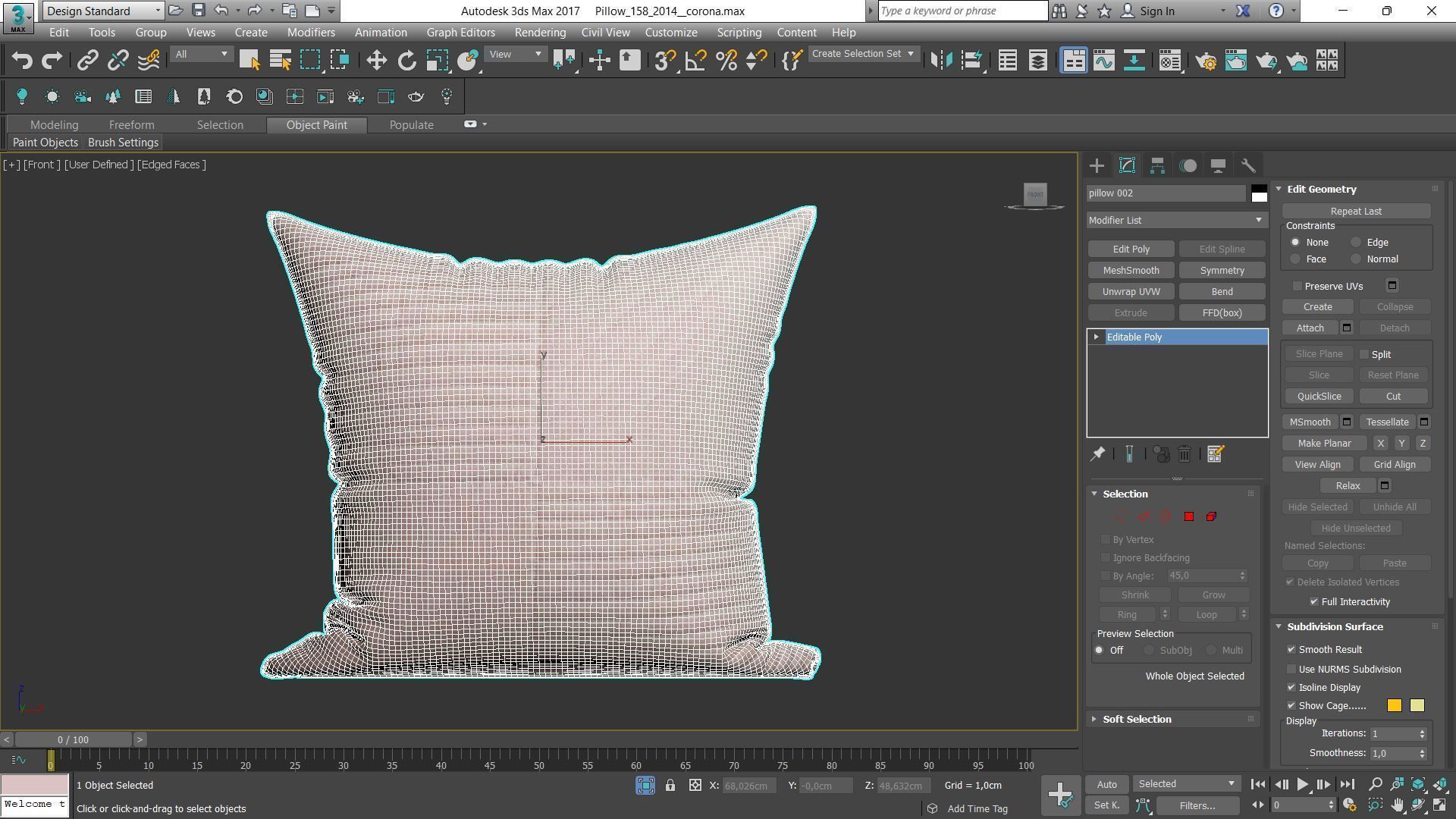Open the Rendered Frame Window icon
The width and height of the screenshot is (1456, 819).
pyautogui.click(x=1235, y=61)
